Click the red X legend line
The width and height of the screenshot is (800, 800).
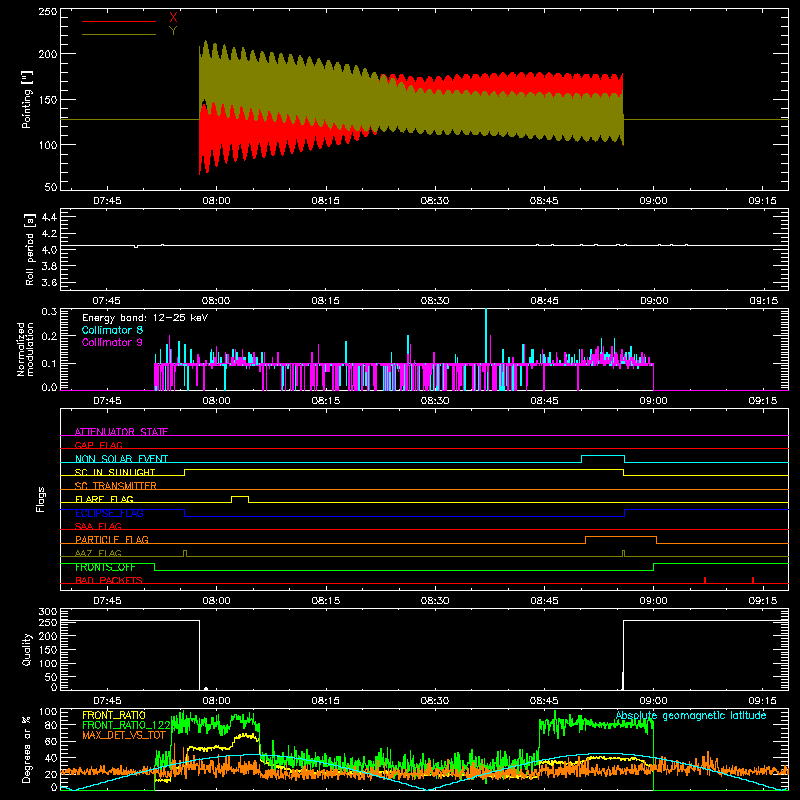119,21
